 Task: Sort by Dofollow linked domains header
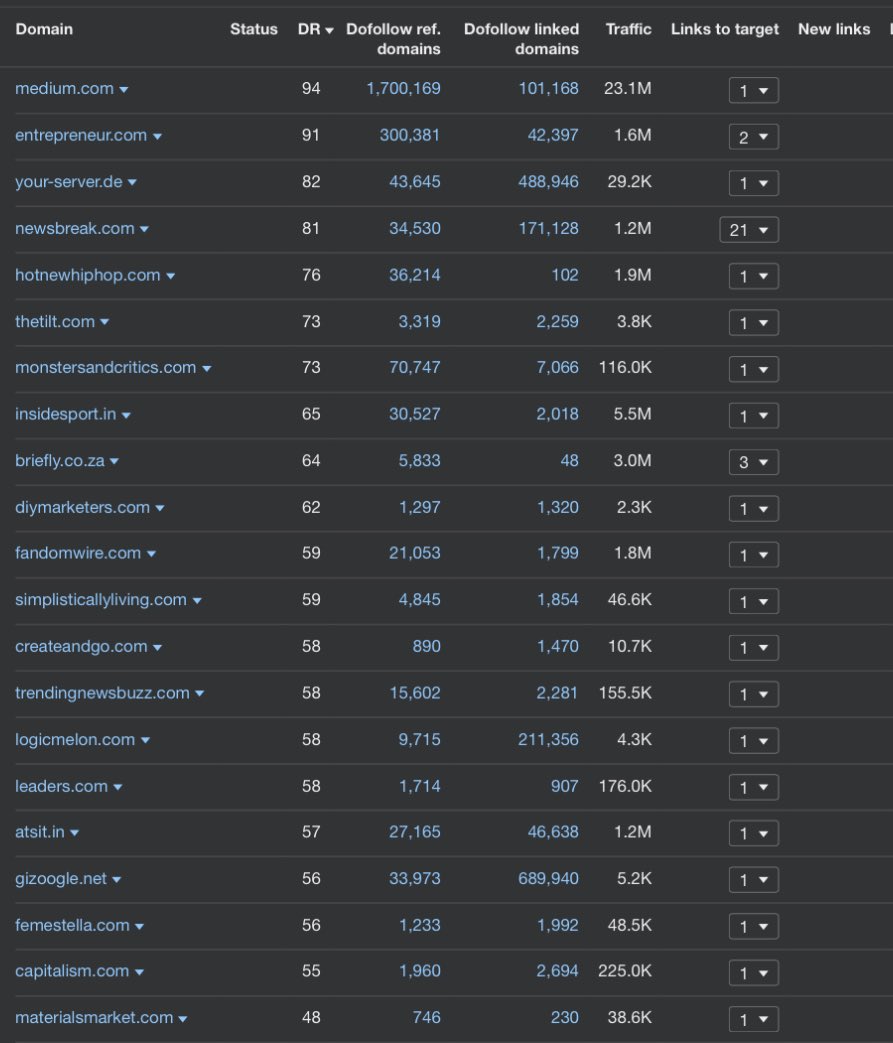click(x=521, y=39)
